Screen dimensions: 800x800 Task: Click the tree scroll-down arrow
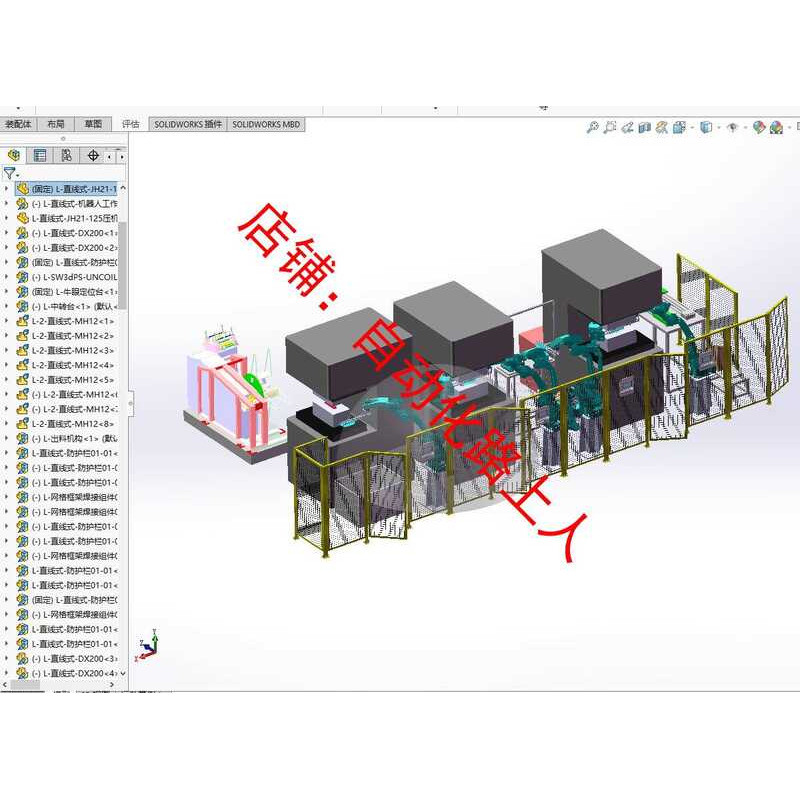click(122, 673)
